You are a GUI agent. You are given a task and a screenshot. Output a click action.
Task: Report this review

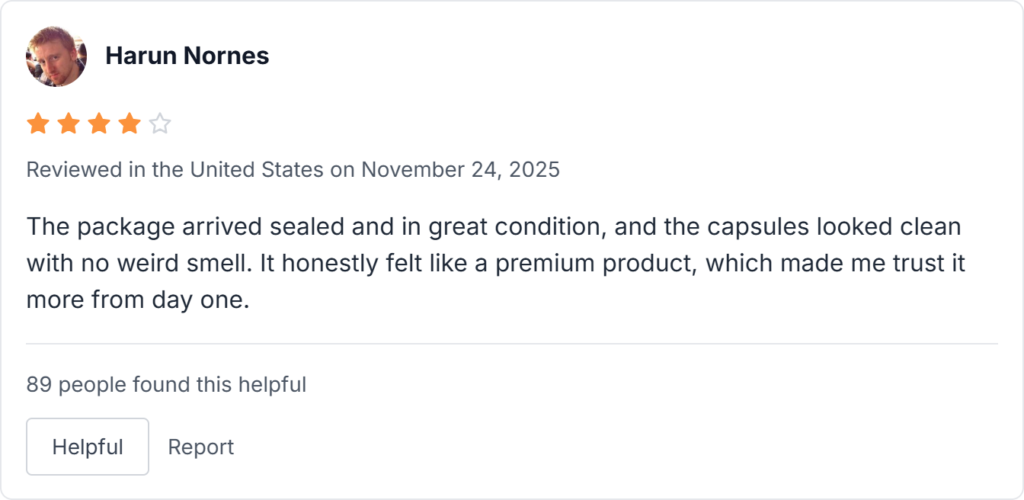(201, 447)
